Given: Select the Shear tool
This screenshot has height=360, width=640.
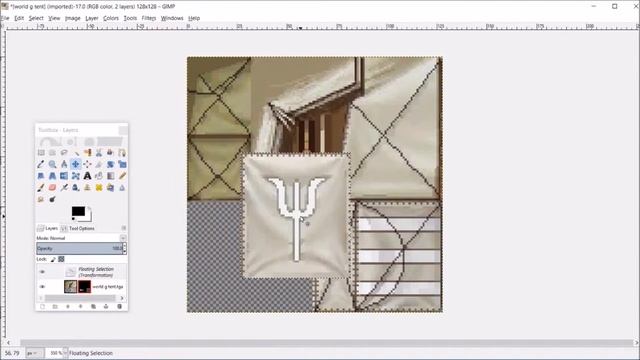Looking at the screenshot, I should (x=41, y=176).
